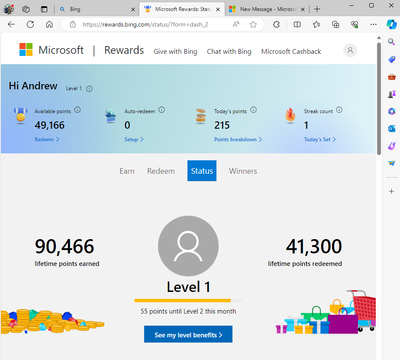
Task: Open Browser essentials heart icon
Action: pos(355,24)
